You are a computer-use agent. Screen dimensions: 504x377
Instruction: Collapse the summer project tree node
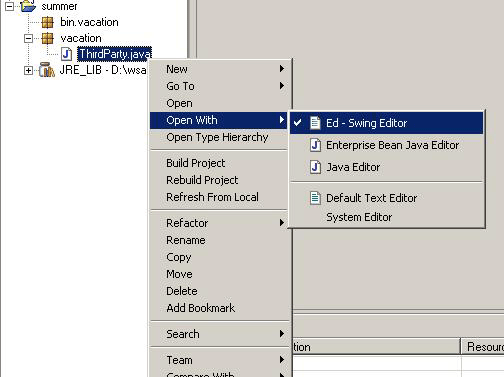(9, 6)
